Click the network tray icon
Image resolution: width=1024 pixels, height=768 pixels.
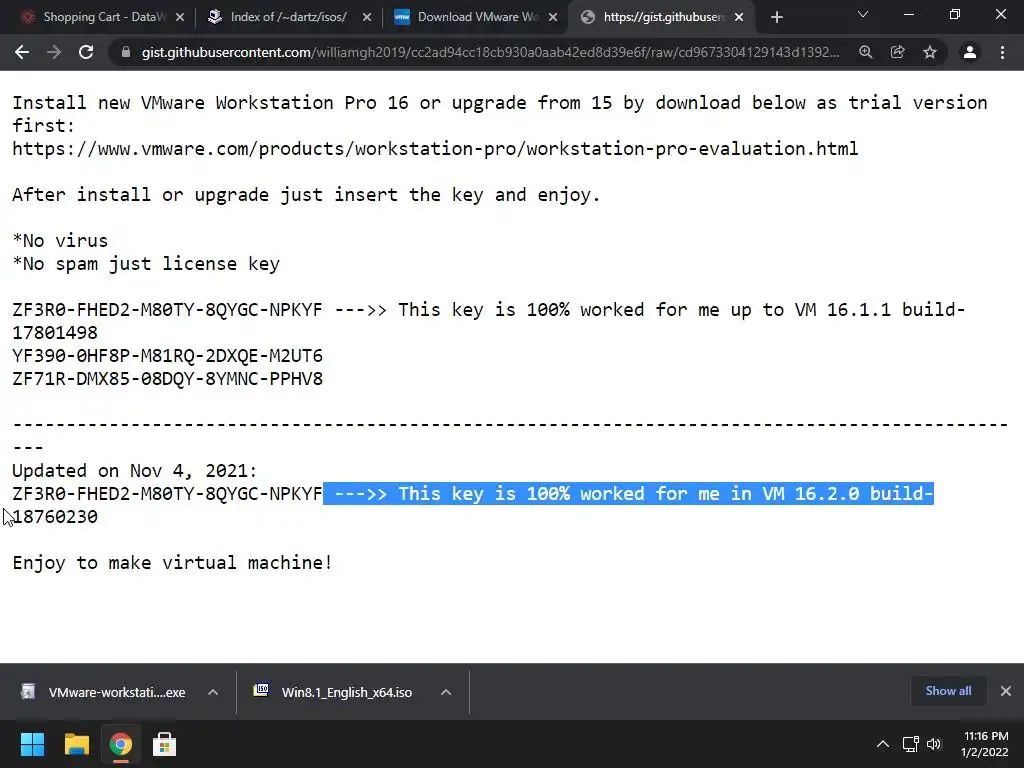(910, 744)
